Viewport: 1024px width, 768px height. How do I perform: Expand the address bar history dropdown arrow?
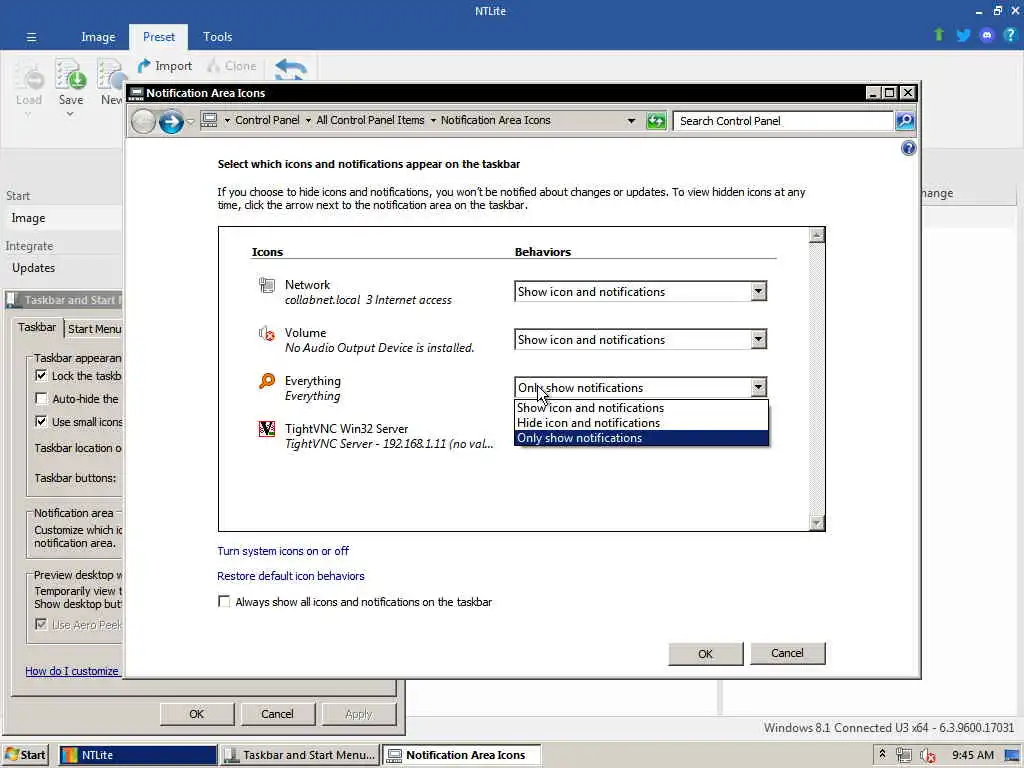pos(631,121)
